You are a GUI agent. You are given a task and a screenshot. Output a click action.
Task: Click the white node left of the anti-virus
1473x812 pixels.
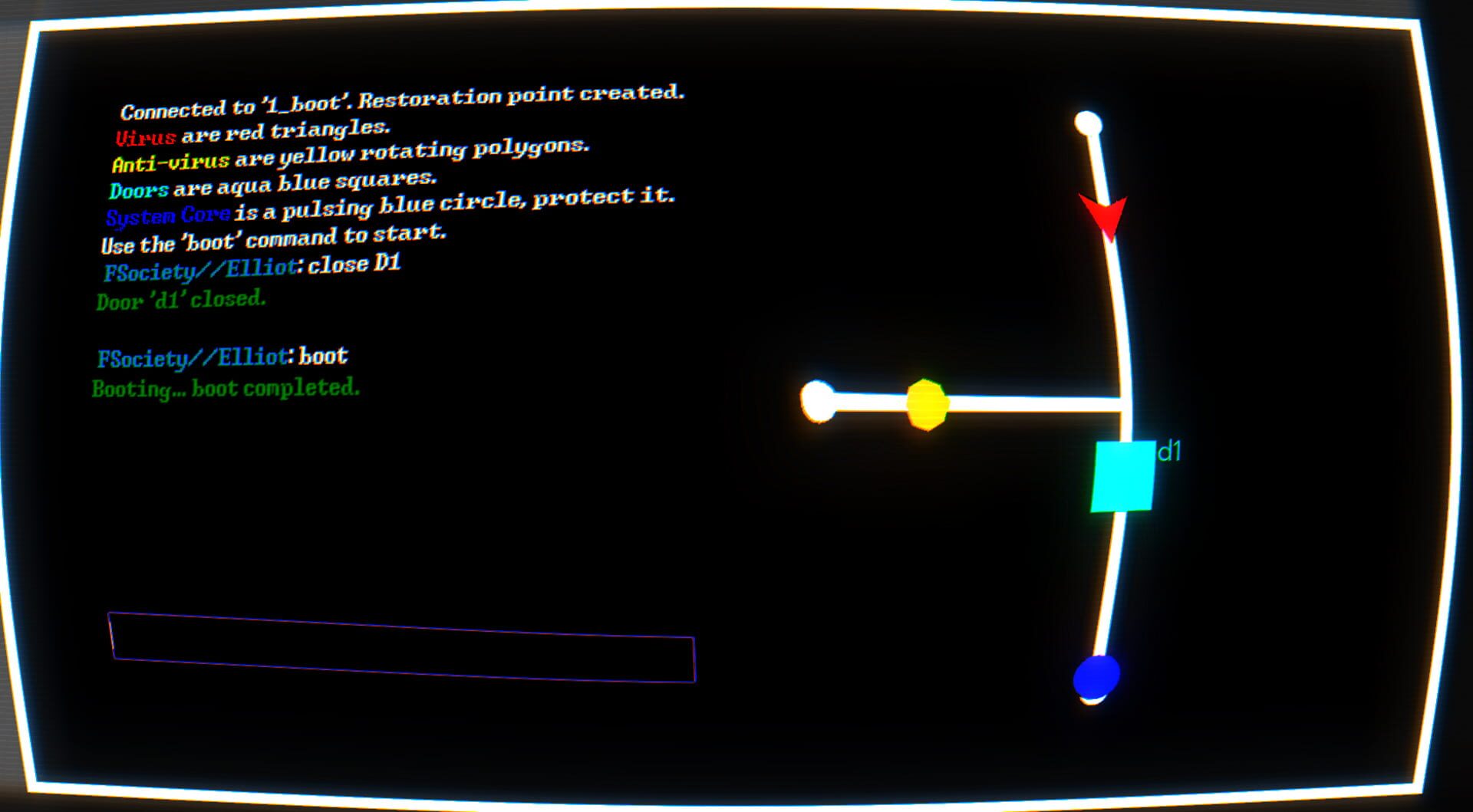(819, 401)
